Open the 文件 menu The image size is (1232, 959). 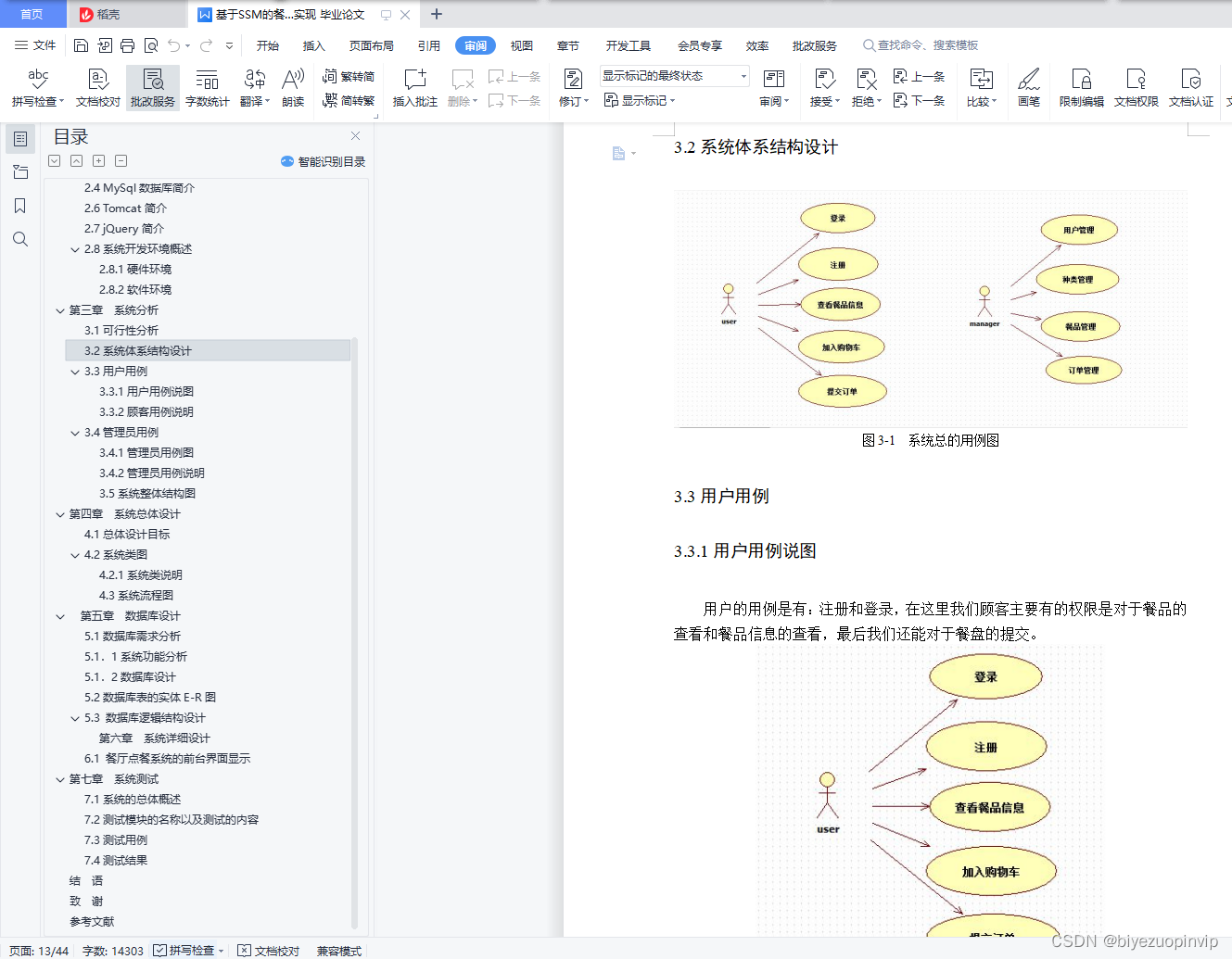tap(35, 45)
